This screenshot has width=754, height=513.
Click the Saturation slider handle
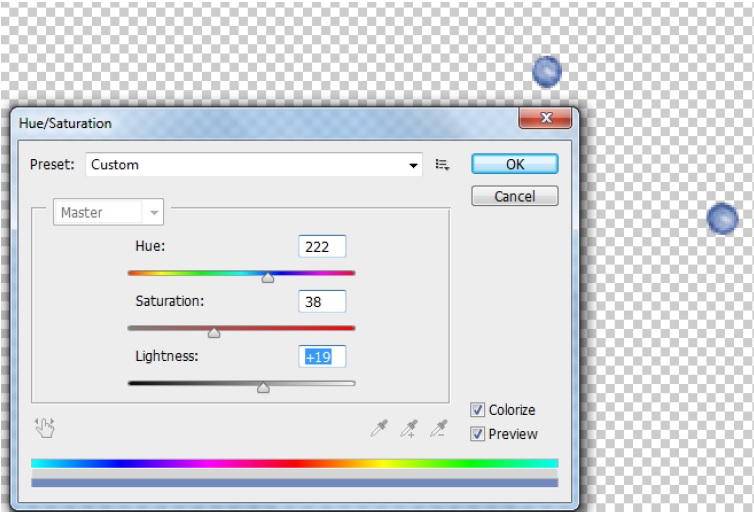[214, 333]
